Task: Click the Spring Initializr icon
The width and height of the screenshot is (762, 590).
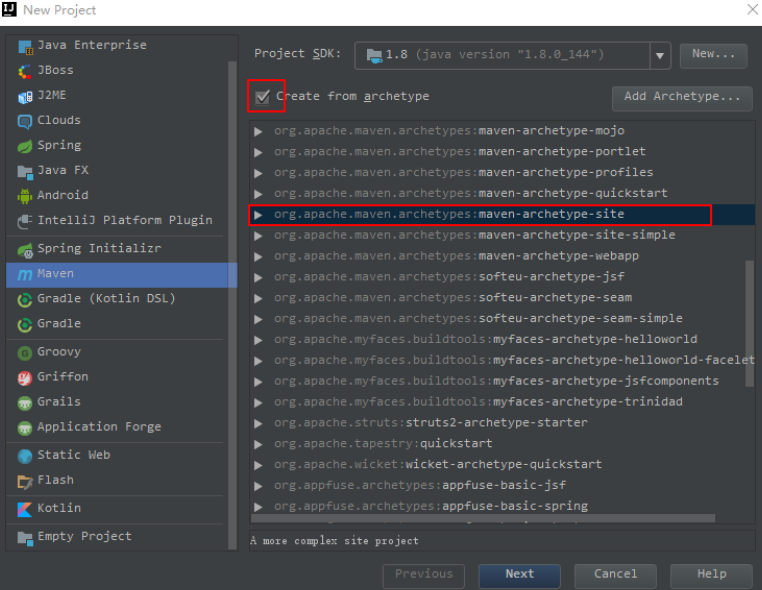Action: [x=25, y=249]
